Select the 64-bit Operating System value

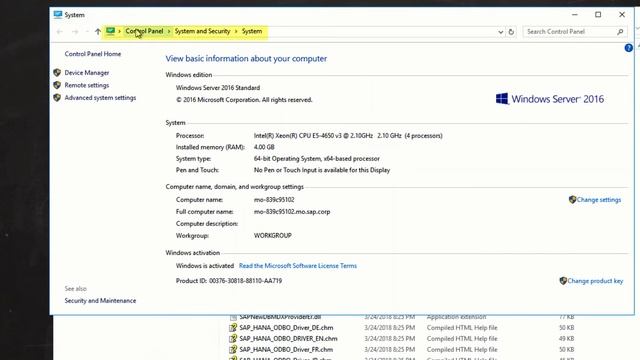pos(317,158)
